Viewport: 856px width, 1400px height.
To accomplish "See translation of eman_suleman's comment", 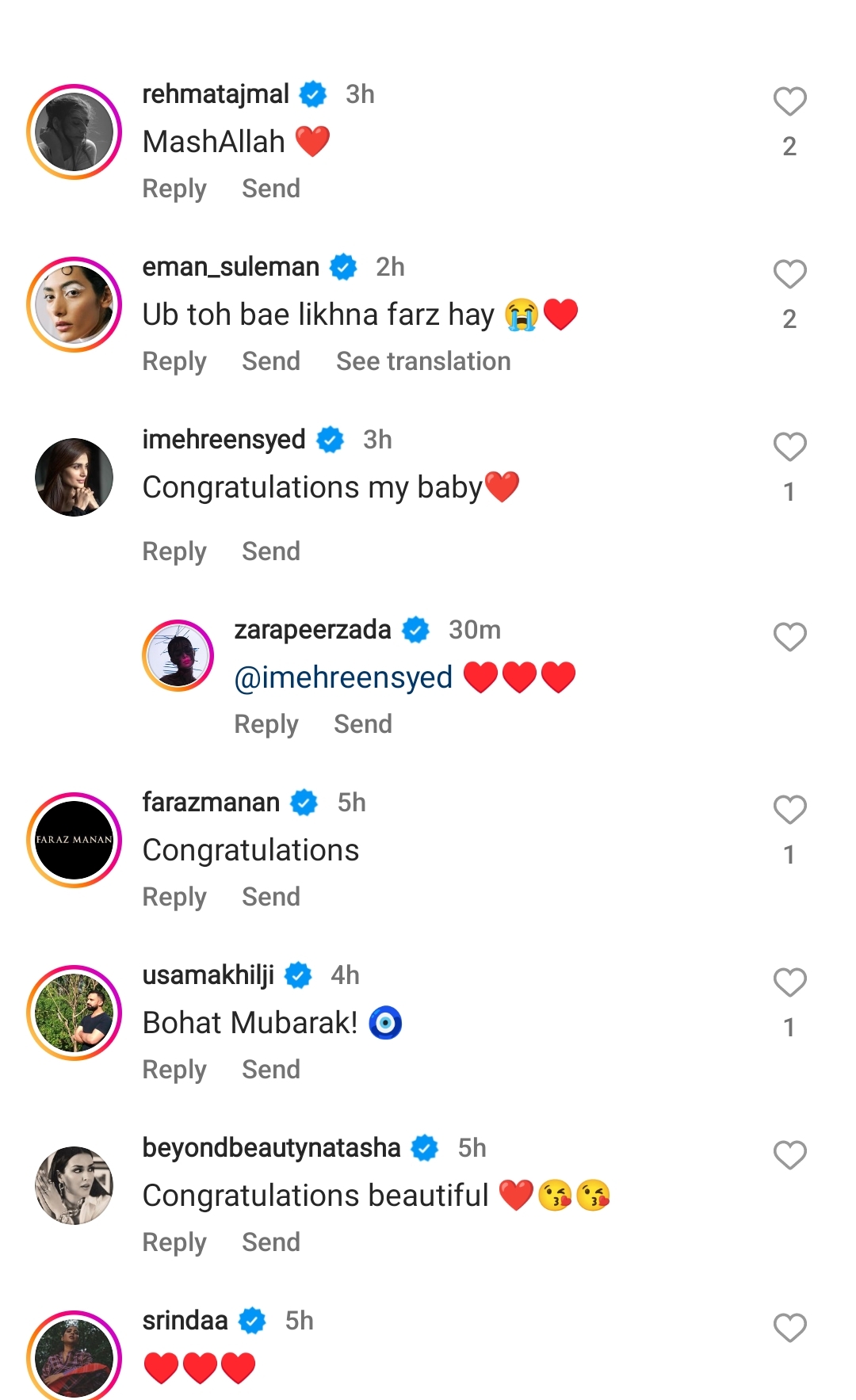I will point(423,361).
